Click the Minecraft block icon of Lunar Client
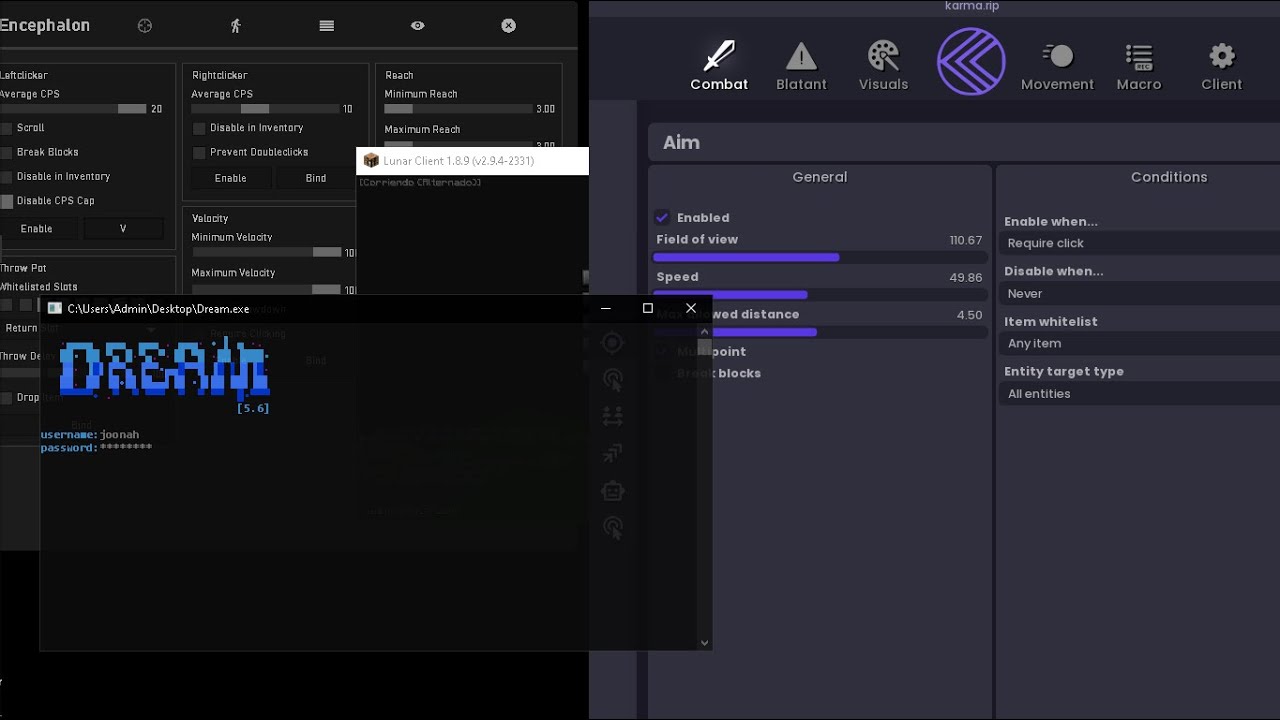 [x=371, y=161]
